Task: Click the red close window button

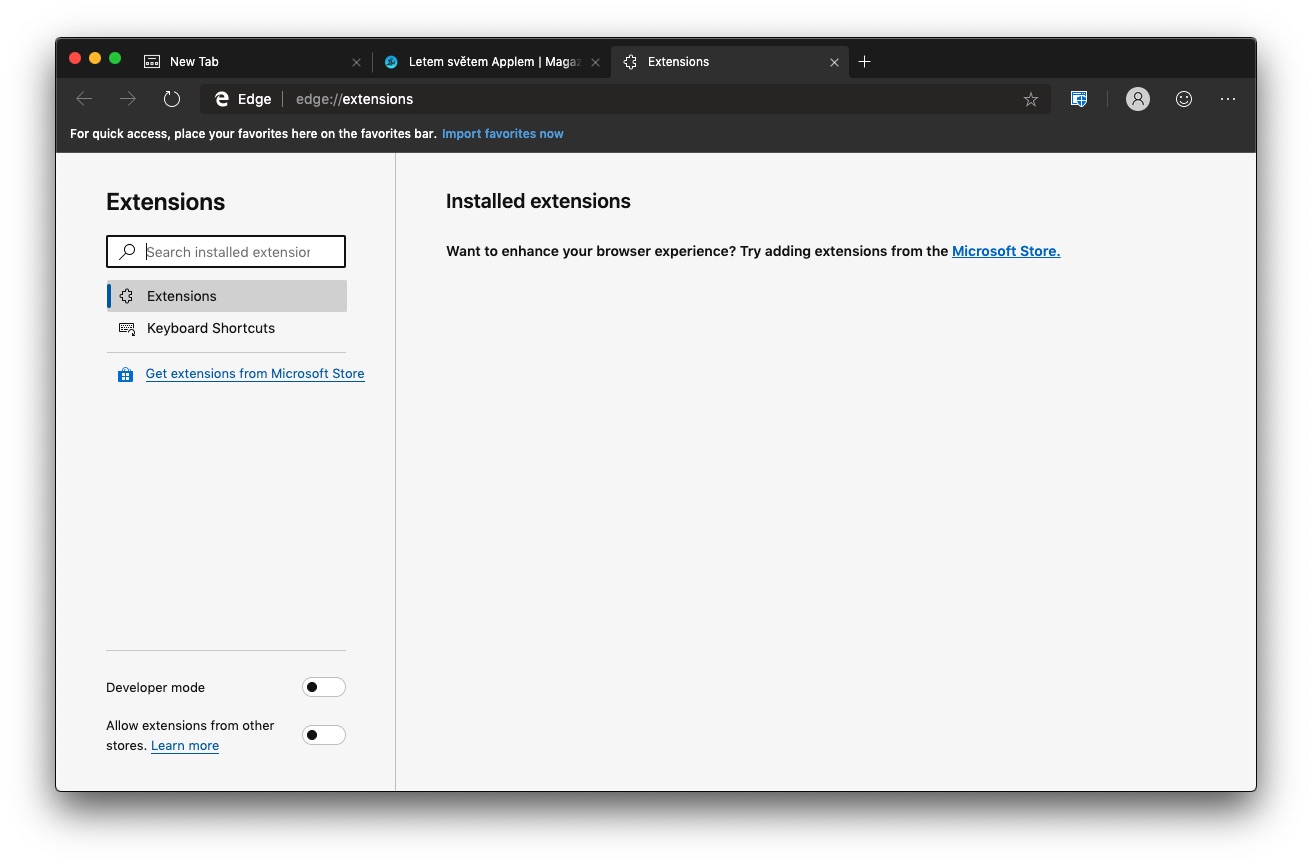Action: (75, 58)
